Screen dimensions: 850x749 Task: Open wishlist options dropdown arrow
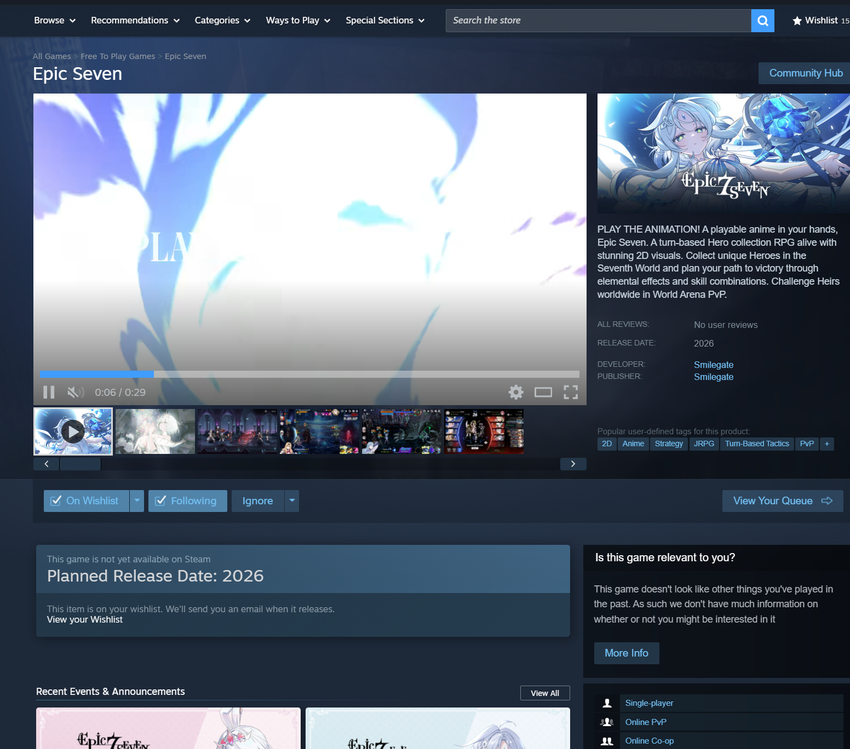[x=137, y=501]
